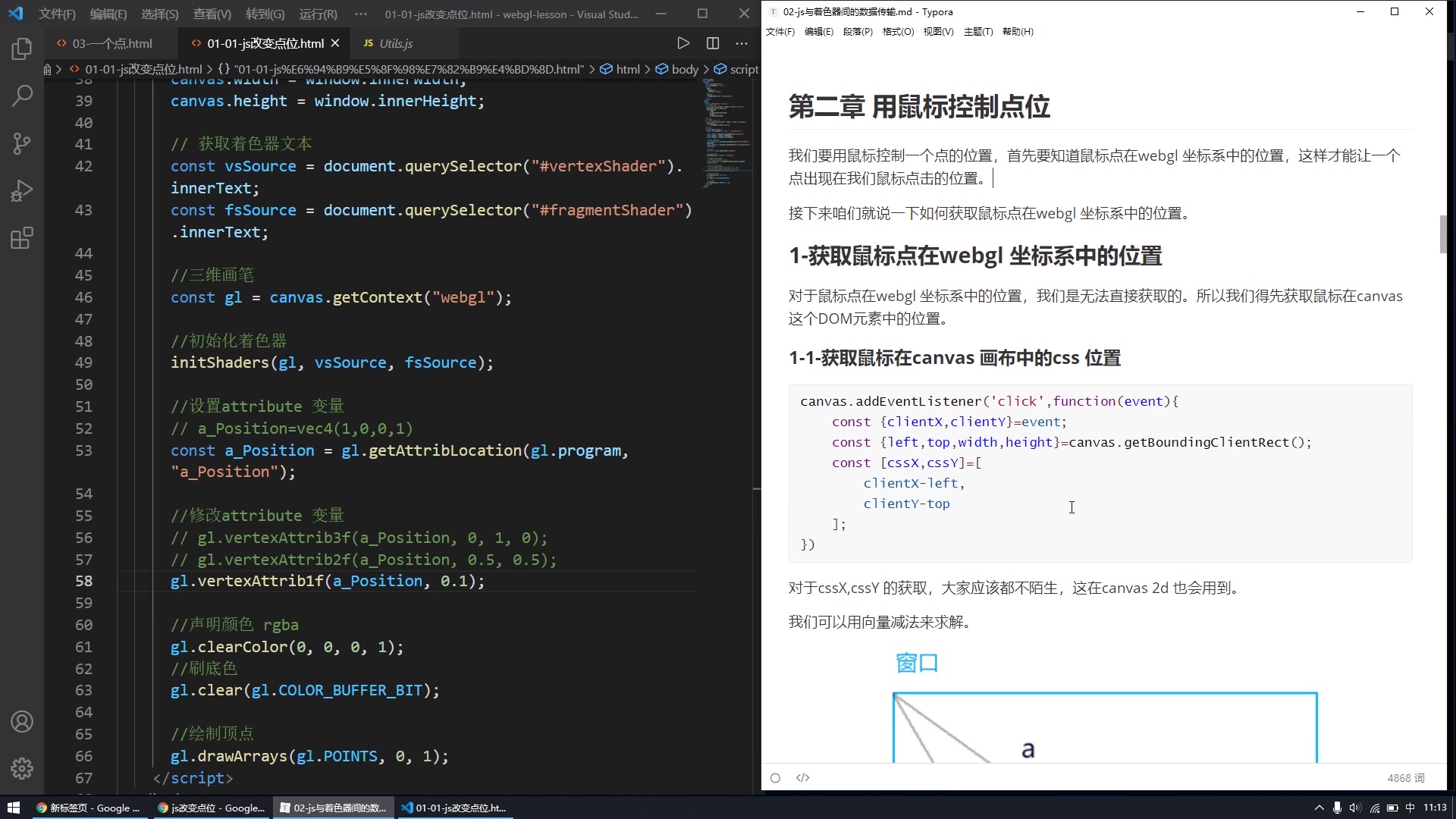The image size is (1456, 819).
Task: Open the Search panel in VS Code
Action: pos(22,96)
